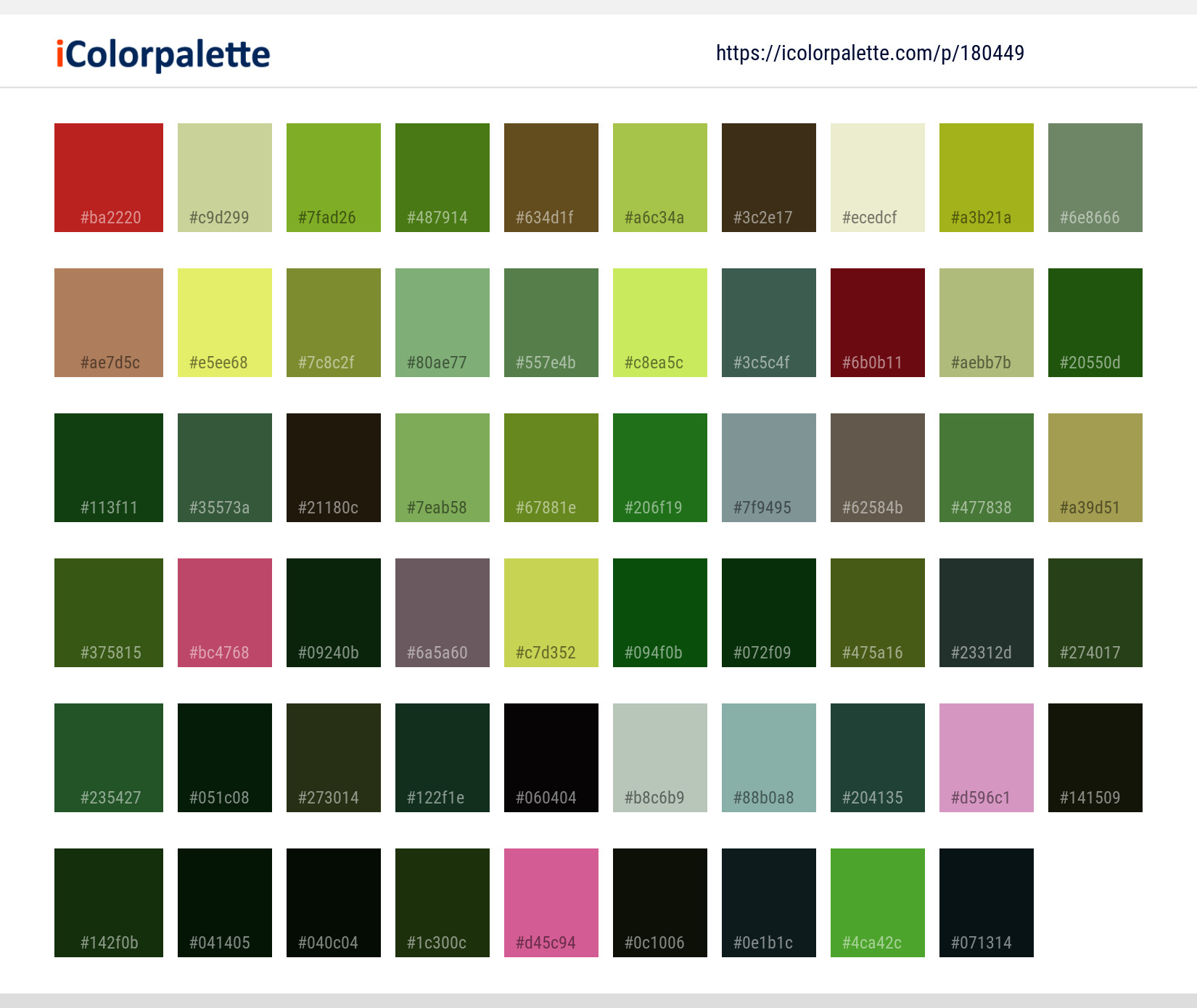Click the dark #071314 swatch
The height and width of the screenshot is (1008, 1197).
986,902
